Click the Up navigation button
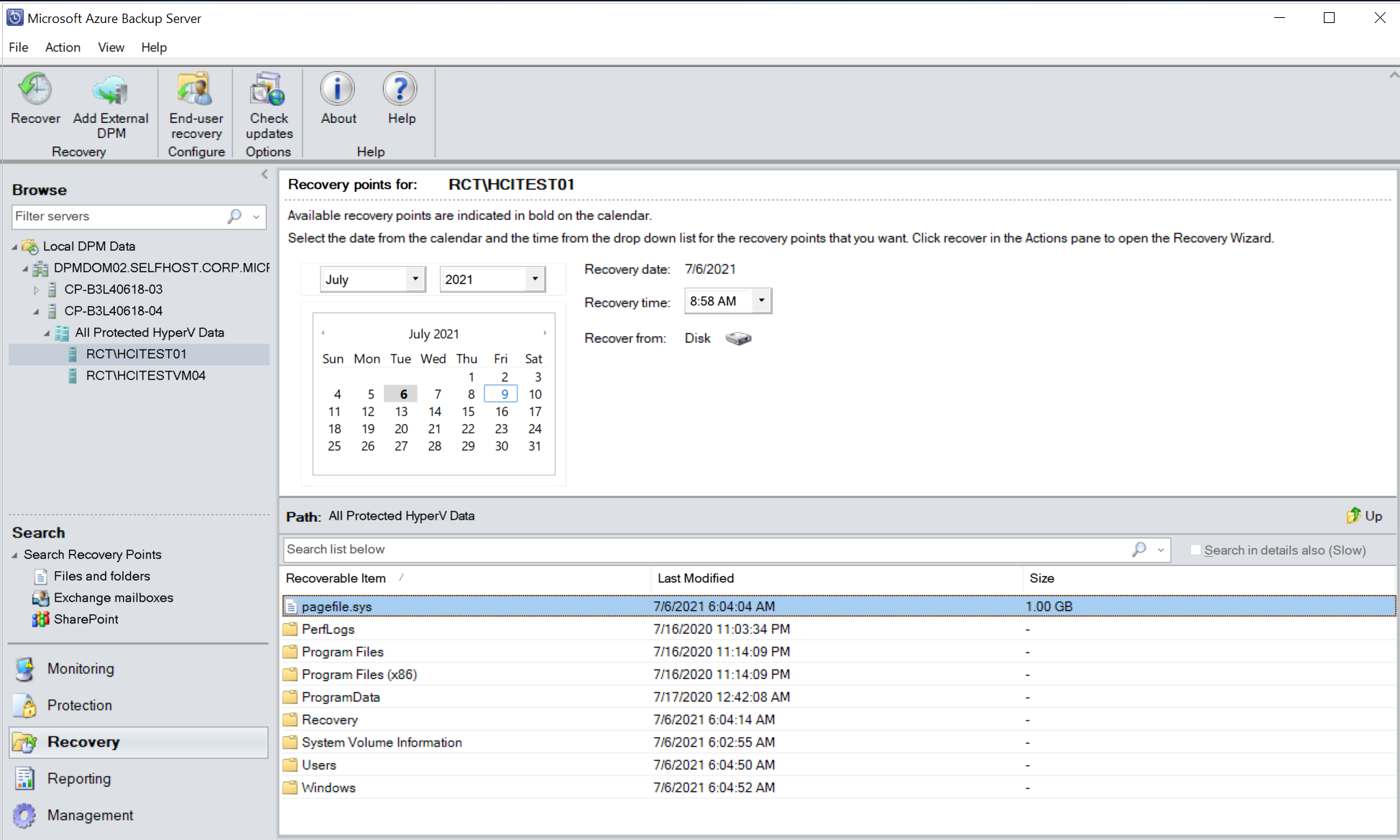Viewport: 1400px width, 840px height. [1364, 516]
